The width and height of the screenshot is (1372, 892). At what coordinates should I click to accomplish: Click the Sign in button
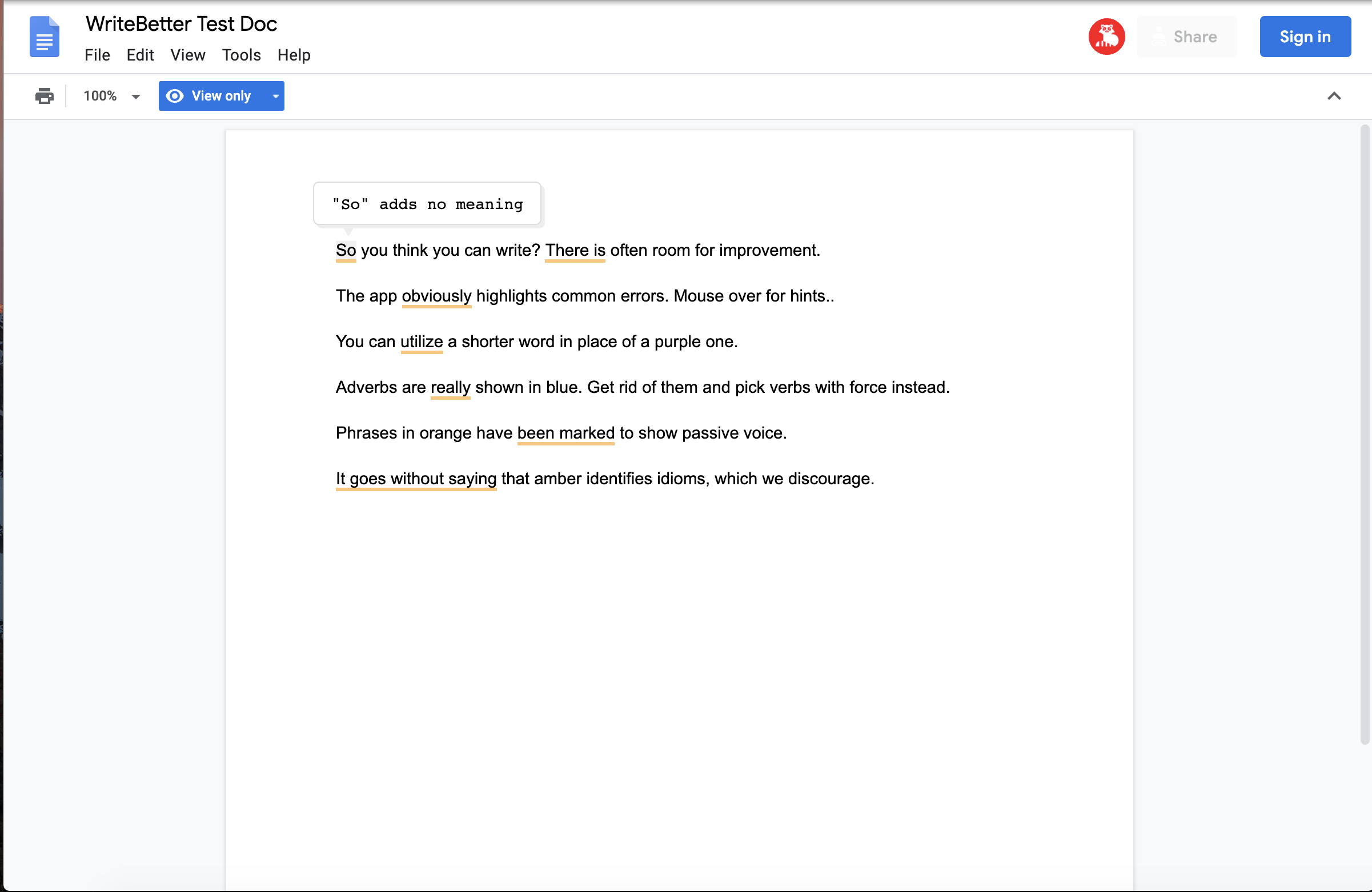[x=1305, y=37]
